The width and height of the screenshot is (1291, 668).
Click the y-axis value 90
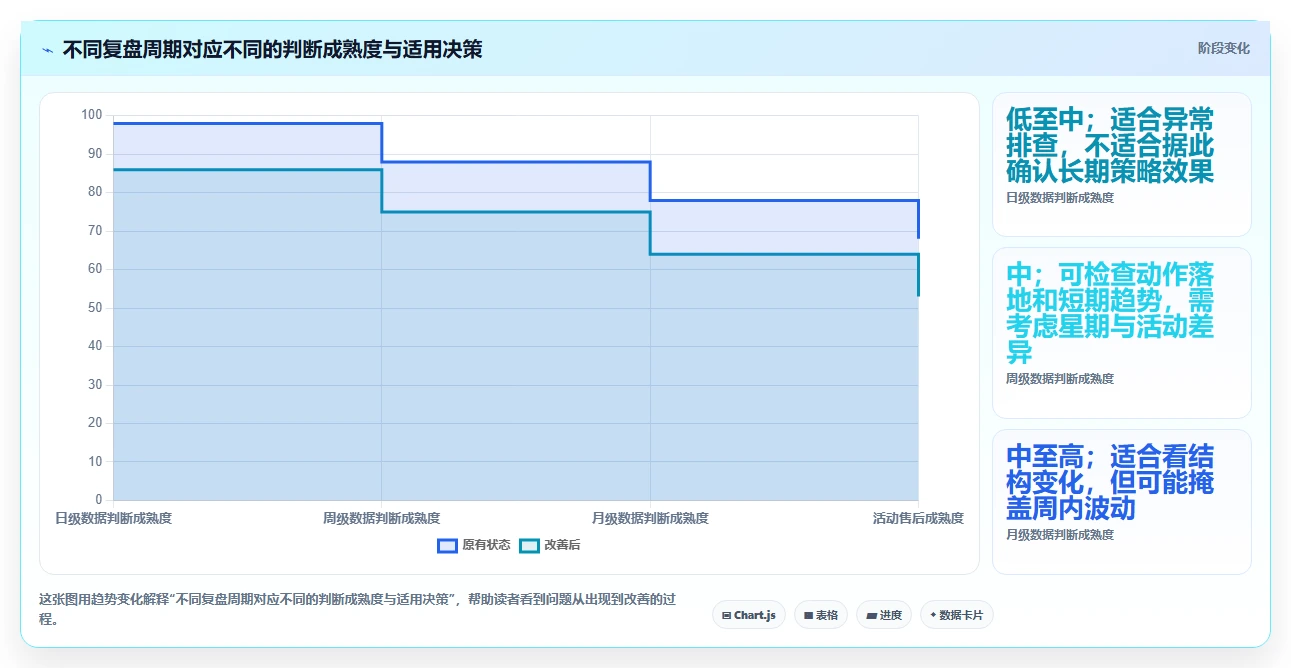coord(95,153)
